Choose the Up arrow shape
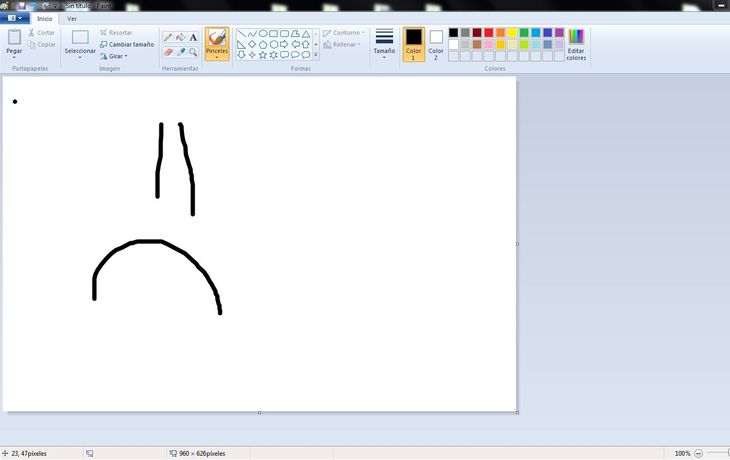 click(306, 44)
